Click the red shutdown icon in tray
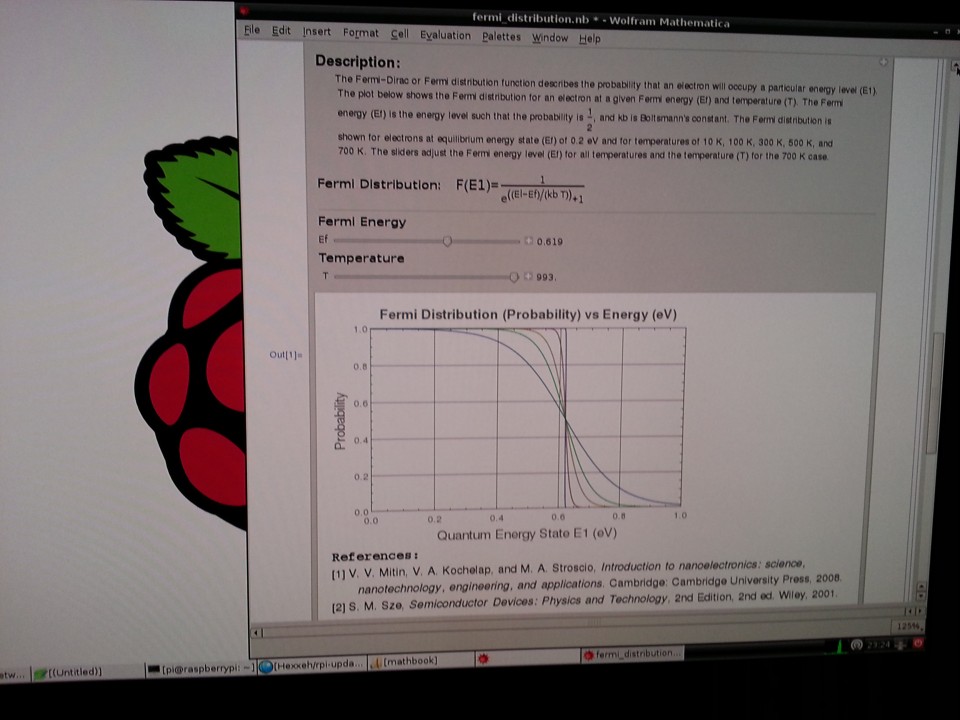The image size is (960, 720). point(918,643)
